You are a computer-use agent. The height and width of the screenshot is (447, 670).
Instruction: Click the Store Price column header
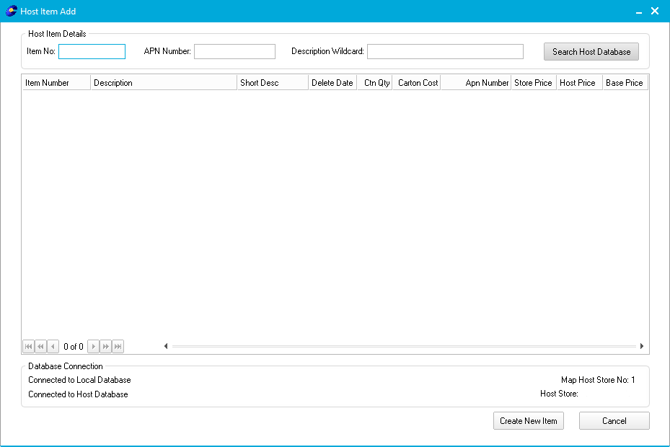pyautogui.click(x=532, y=83)
